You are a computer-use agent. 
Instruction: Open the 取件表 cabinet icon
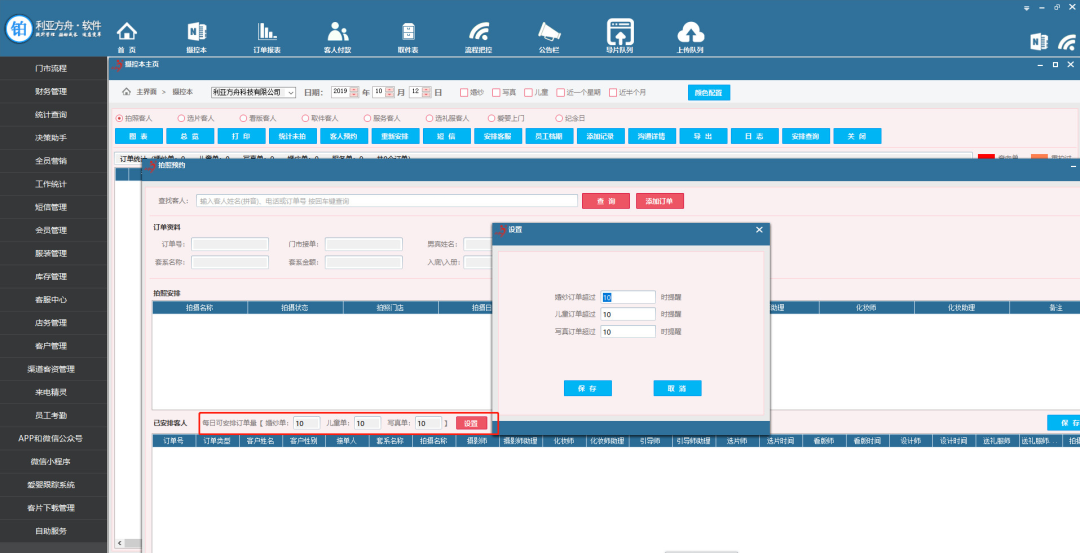[408, 32]
